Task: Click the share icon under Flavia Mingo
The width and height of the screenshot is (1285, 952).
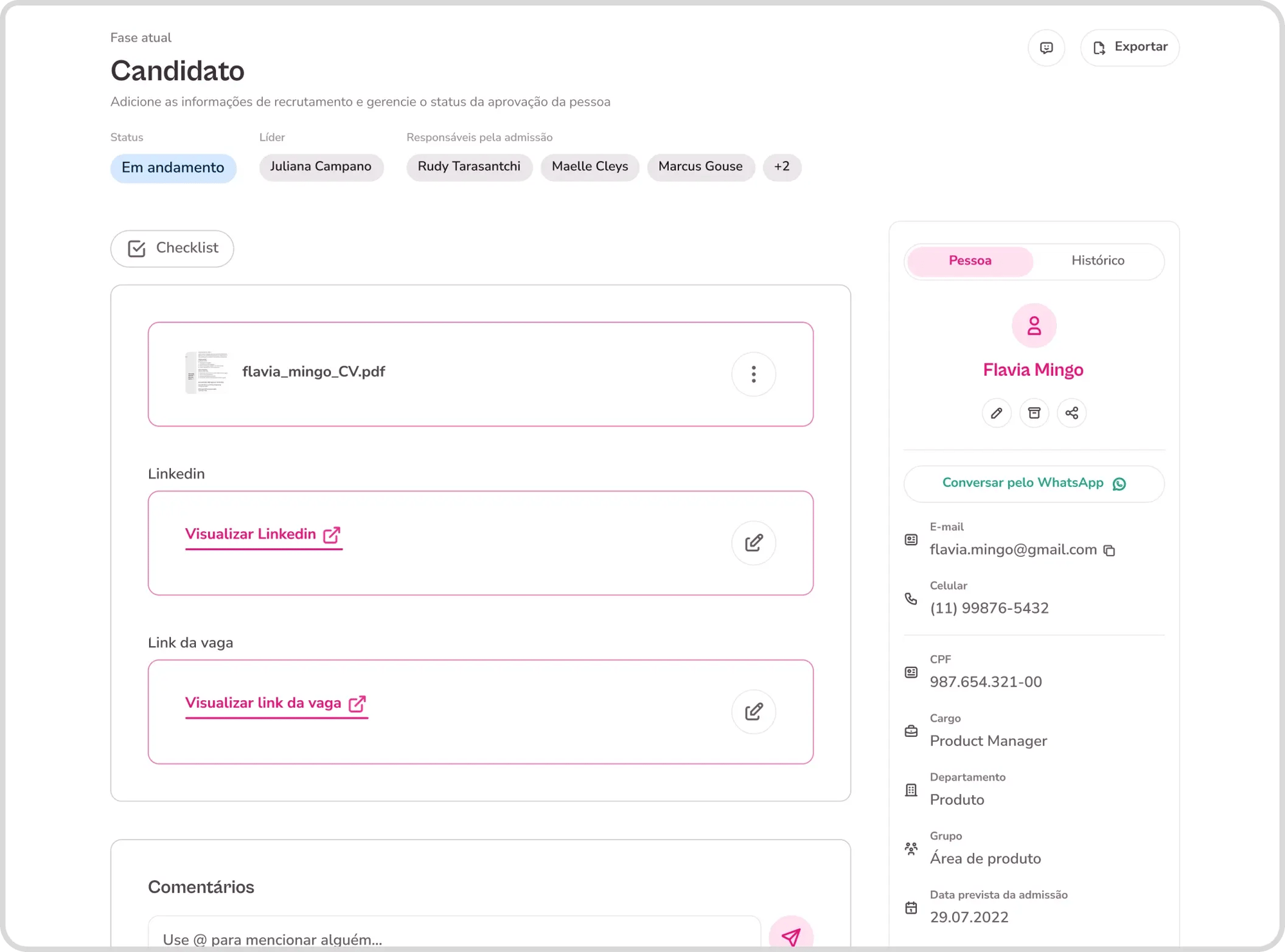Action: [1072, 413]
